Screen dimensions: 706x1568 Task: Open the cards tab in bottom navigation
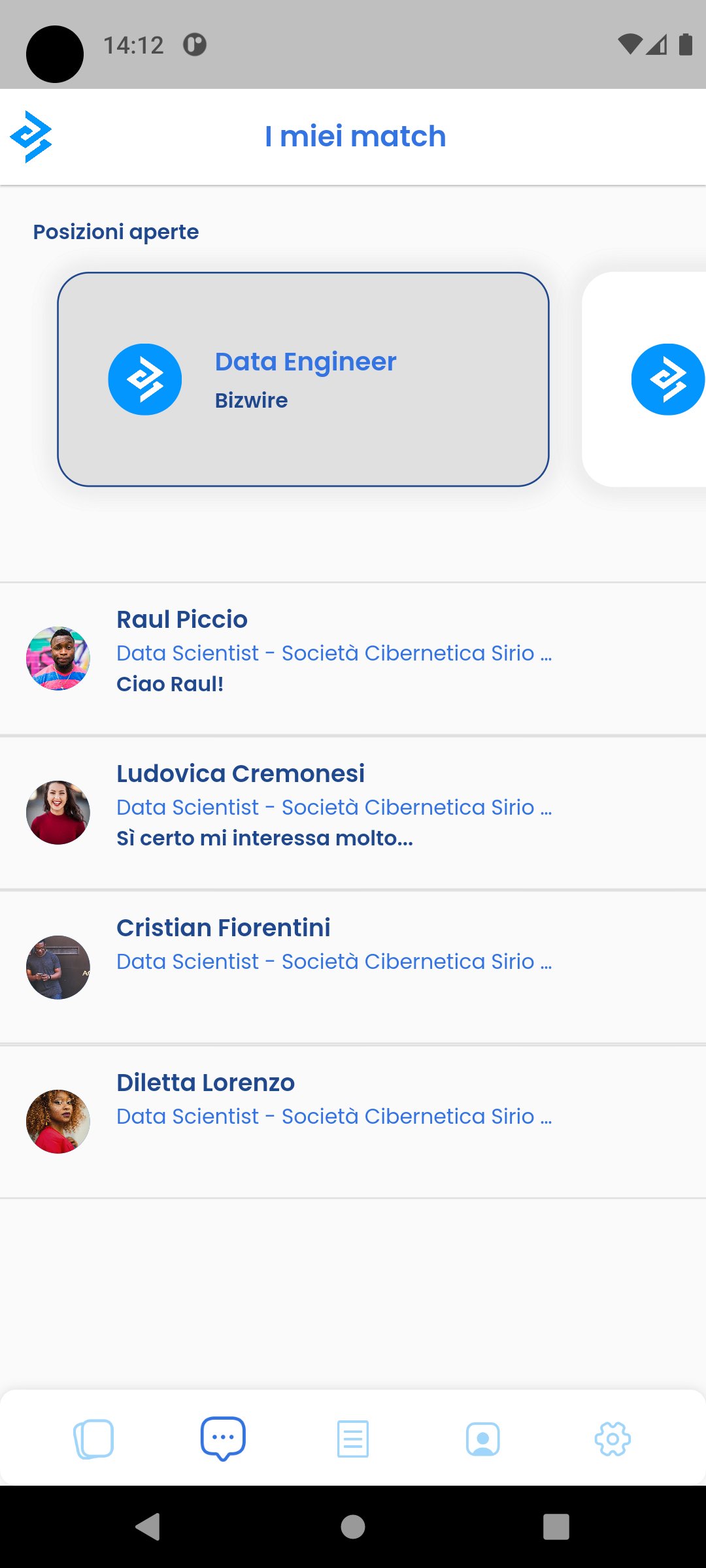93,1439
